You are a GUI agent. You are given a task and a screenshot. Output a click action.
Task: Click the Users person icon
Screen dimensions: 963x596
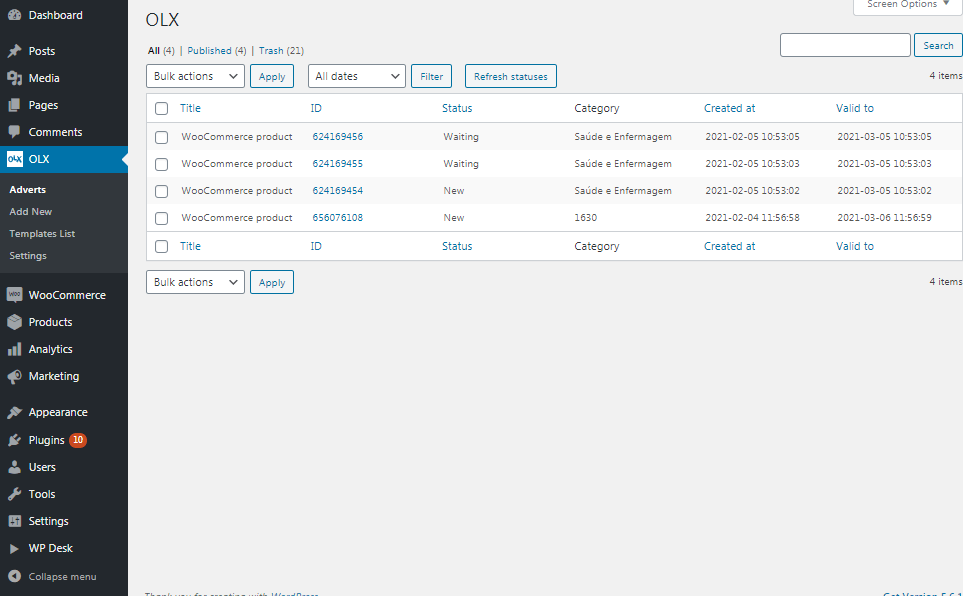tap(14, 467)
